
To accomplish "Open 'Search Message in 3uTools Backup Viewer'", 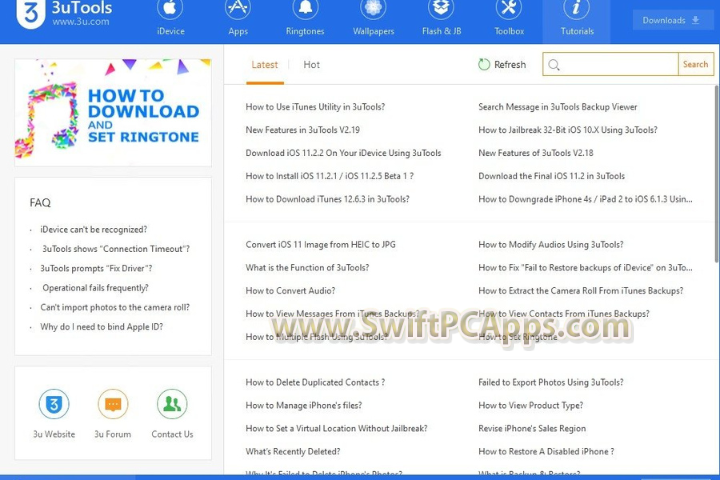I will coord(557,107).
